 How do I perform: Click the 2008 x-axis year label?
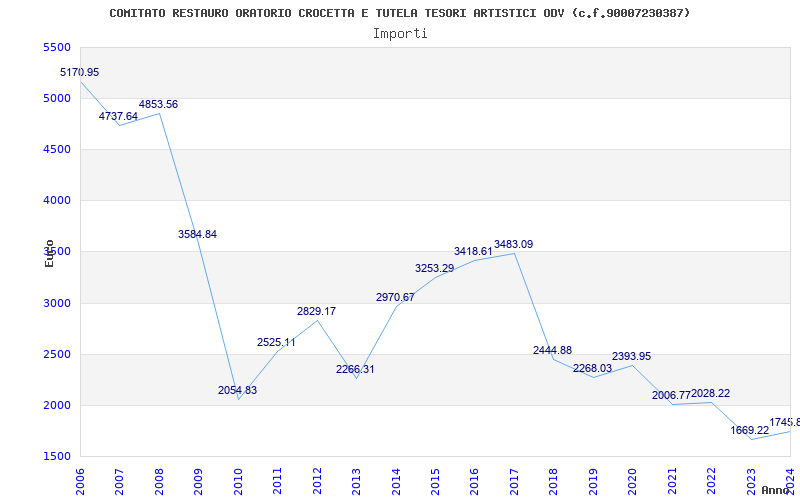159,481
